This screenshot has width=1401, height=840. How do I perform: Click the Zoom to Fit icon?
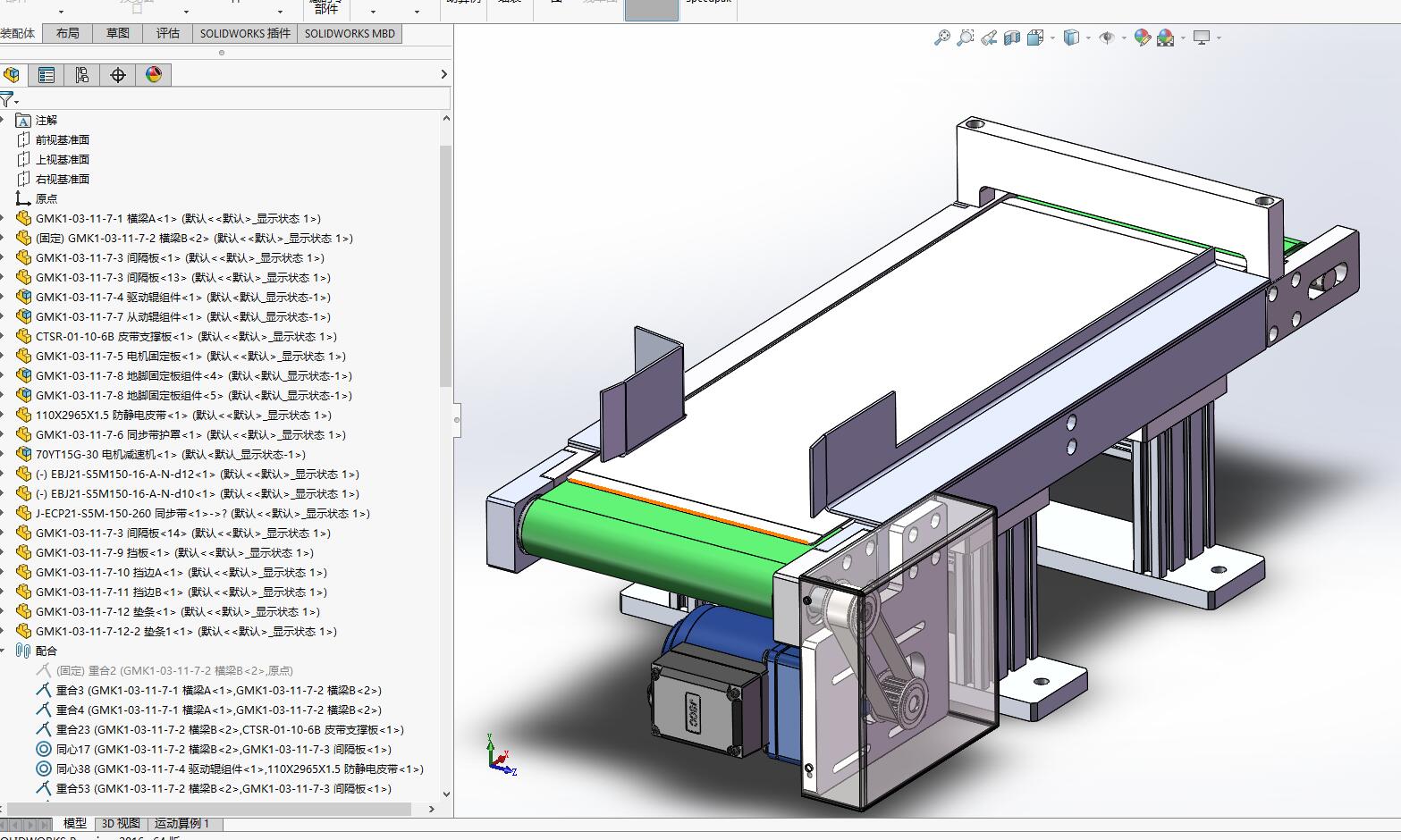(941, 38)
